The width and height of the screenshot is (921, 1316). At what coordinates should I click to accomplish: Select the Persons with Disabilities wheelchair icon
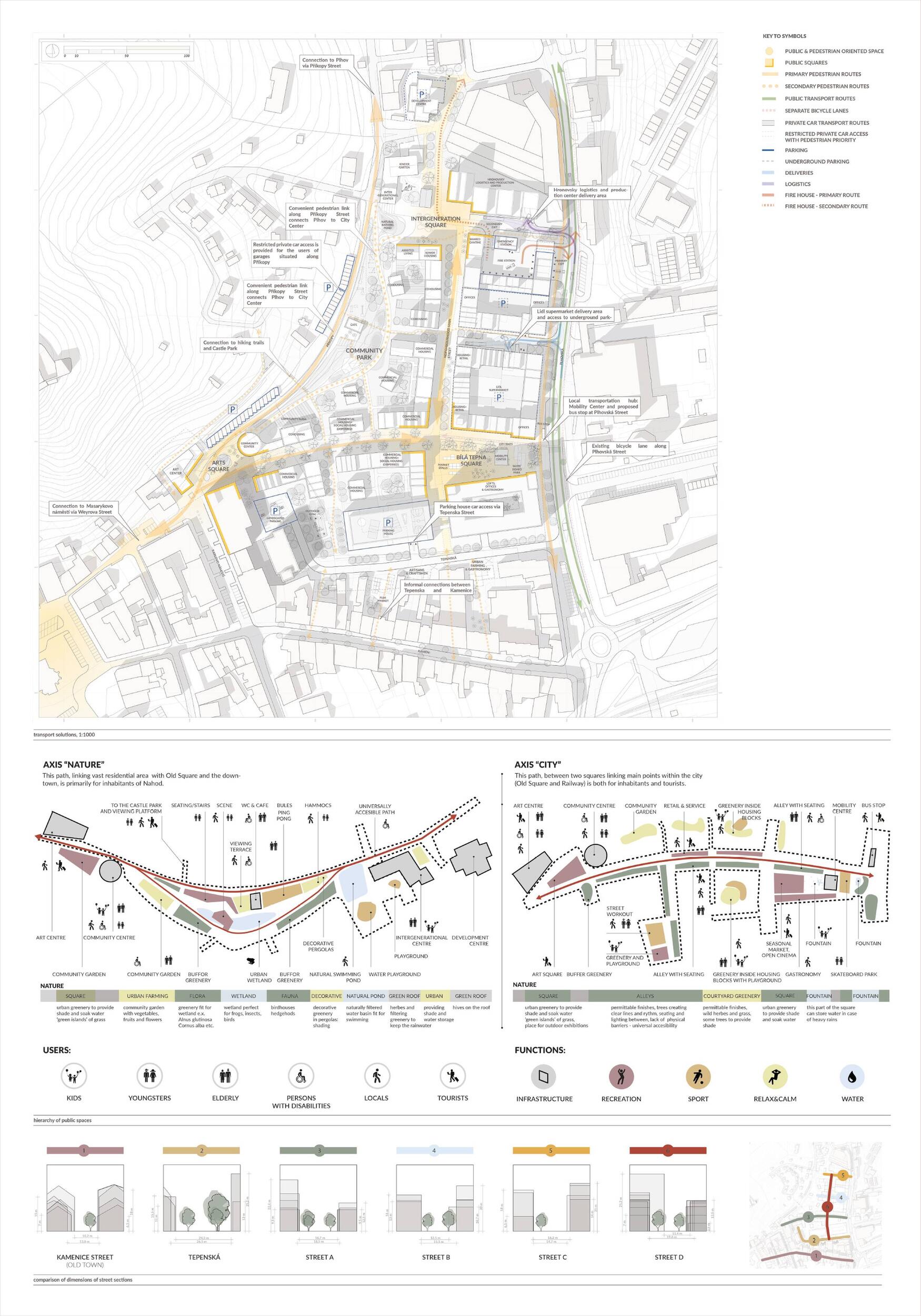tap(301, 1076)
